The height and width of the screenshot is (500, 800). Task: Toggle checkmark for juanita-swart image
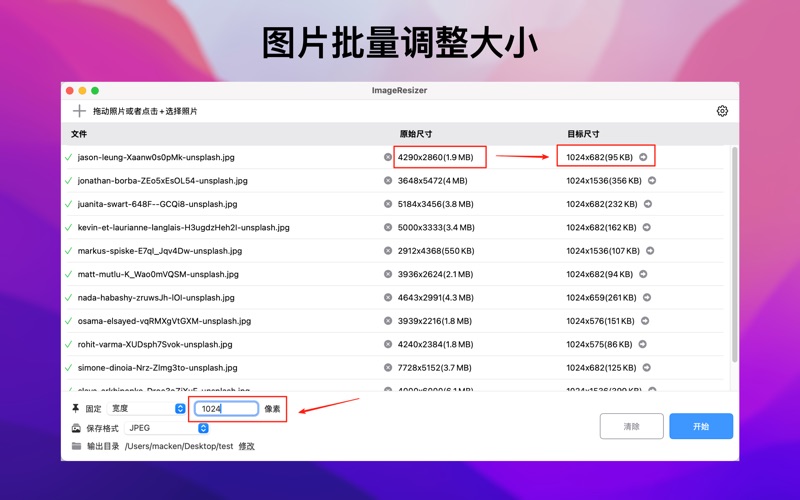pos(69,204)
